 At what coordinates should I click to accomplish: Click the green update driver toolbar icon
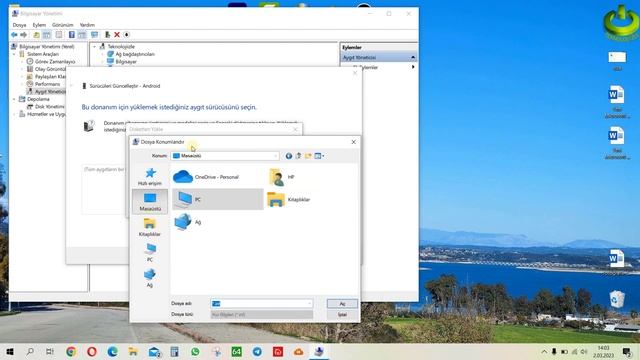[x=107, y=35]
